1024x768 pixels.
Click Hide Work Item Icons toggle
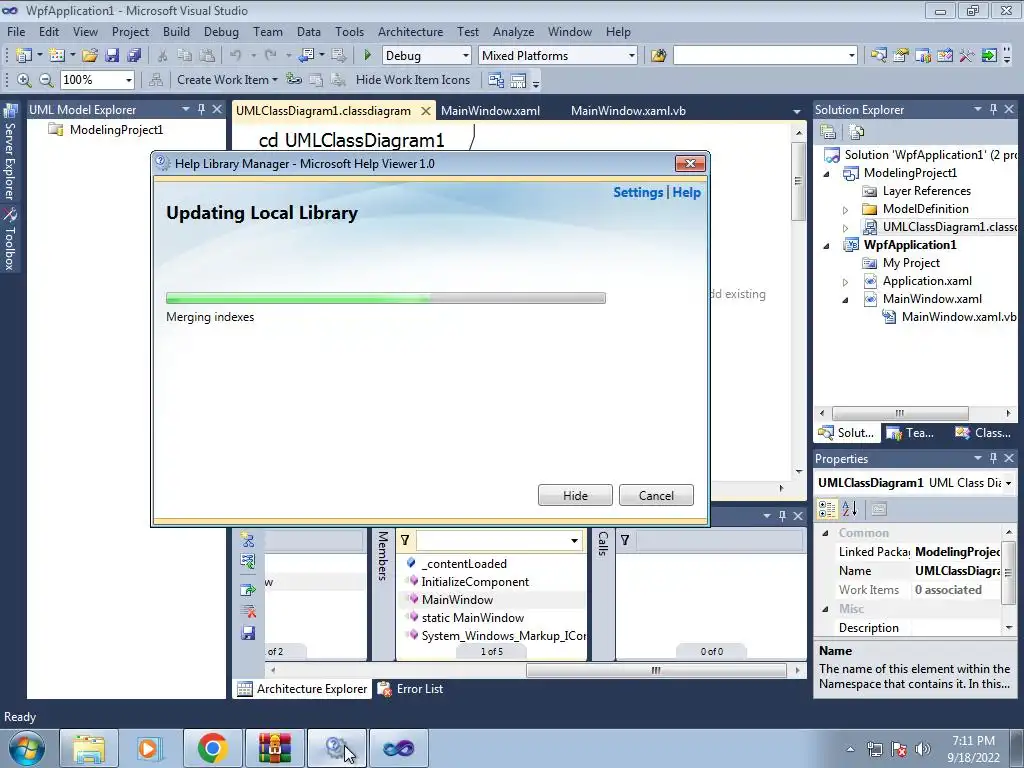click(413, 80)
